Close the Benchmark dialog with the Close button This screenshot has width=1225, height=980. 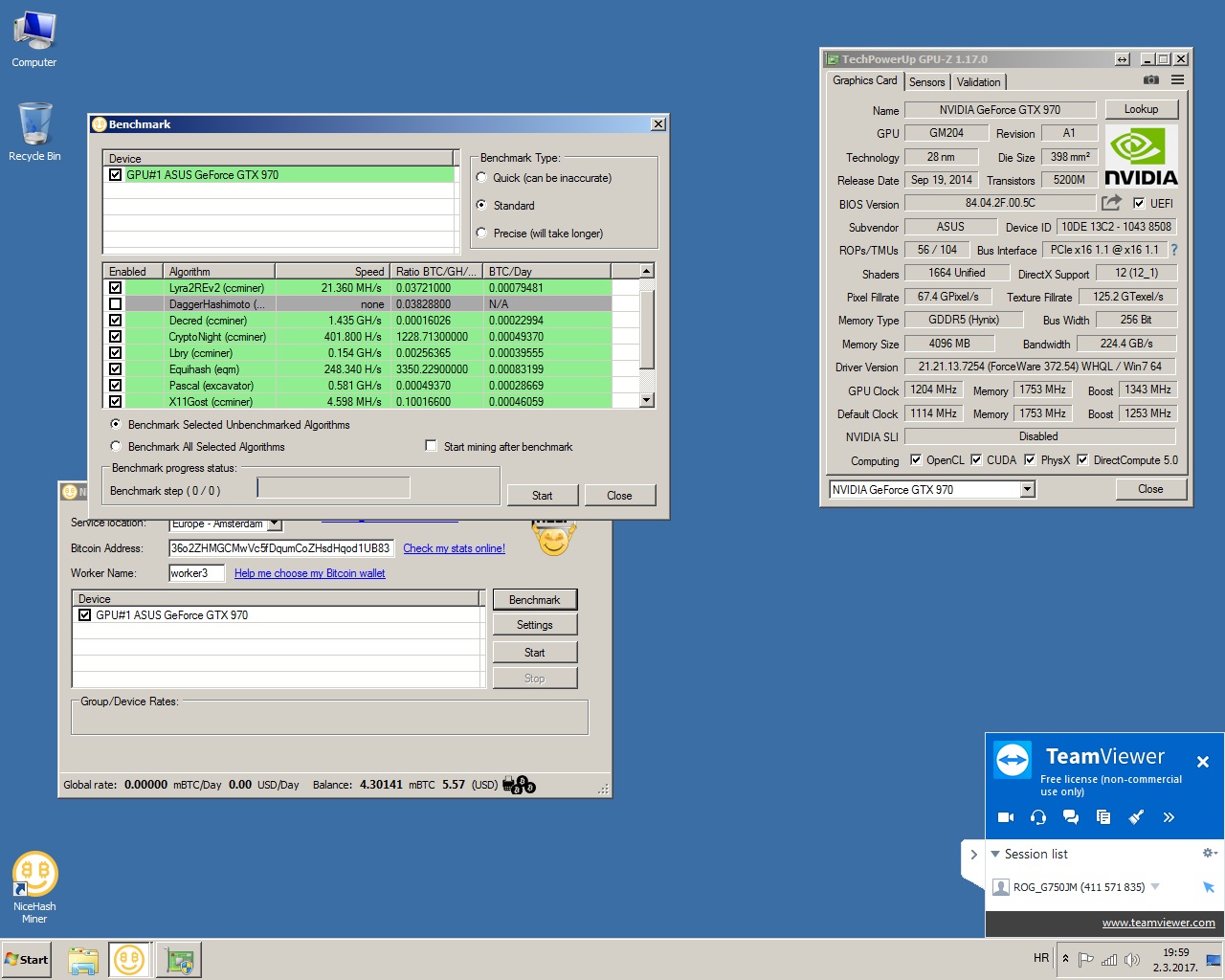pos(619,495)
